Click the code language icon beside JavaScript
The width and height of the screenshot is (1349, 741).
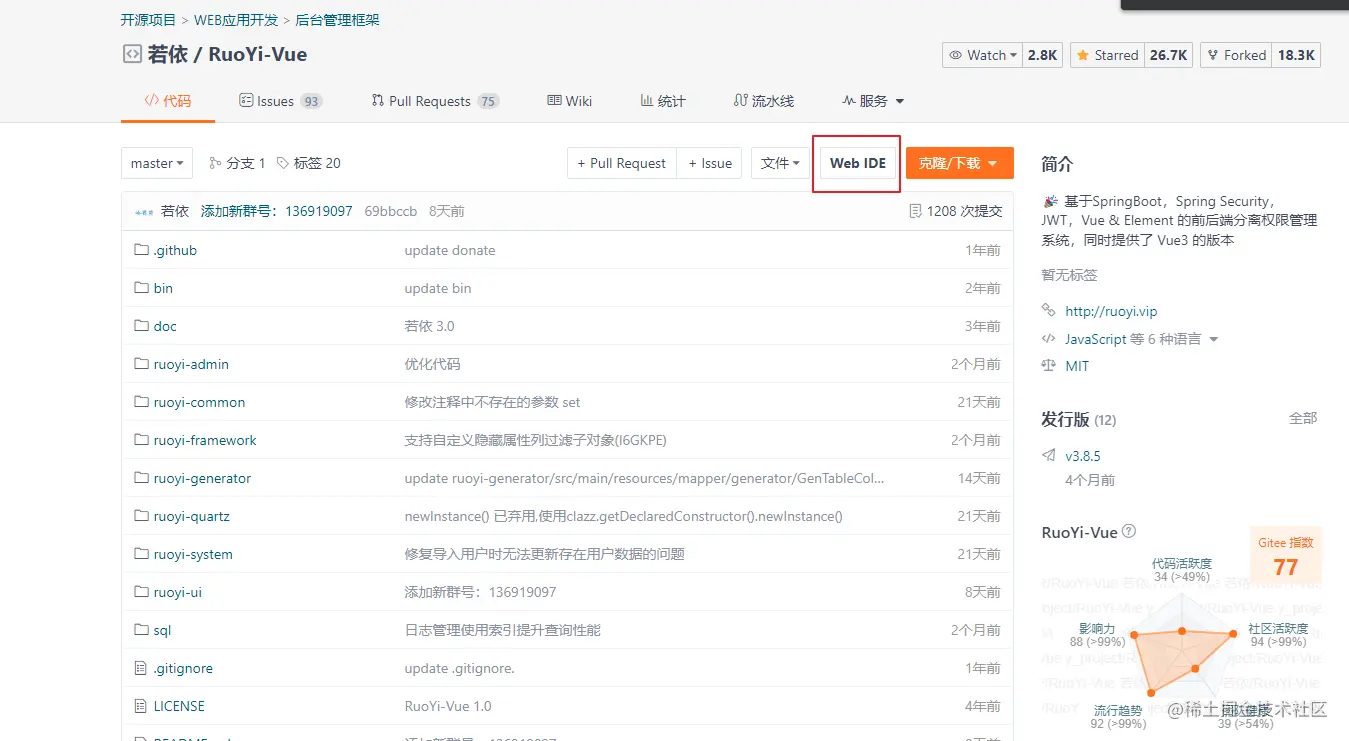tap(1048, 339)
